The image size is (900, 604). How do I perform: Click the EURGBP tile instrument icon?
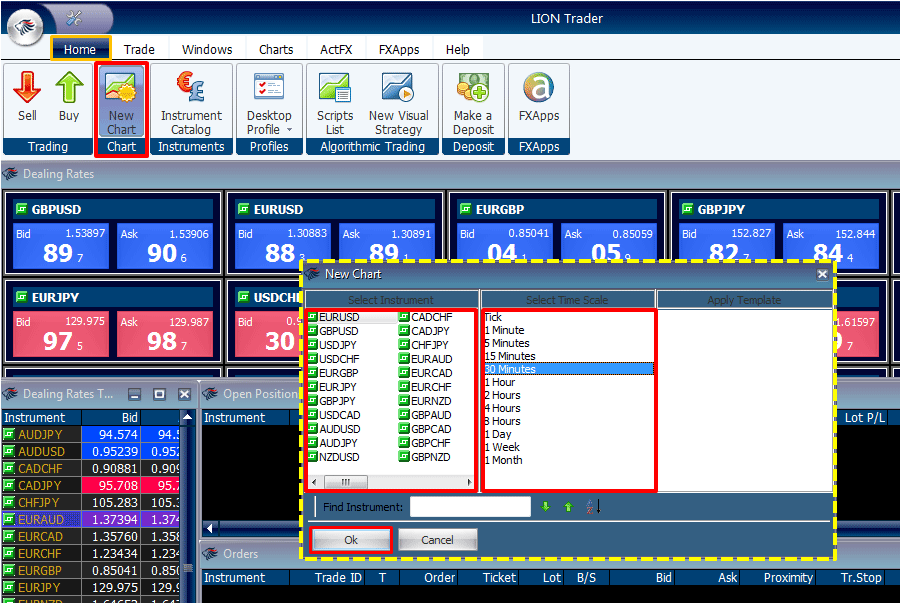coord(465,208)
